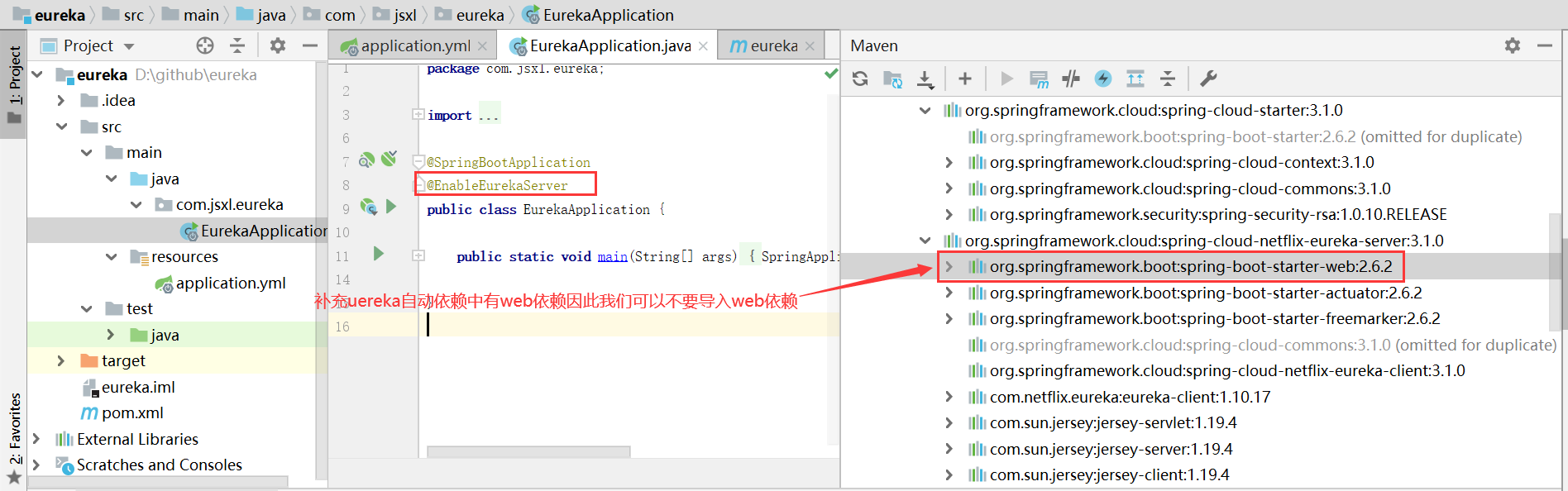Image resolution: width=1568 pixels, height=491 pixels.
Task: Expand the .idea folder
Action: coord(60,100)
